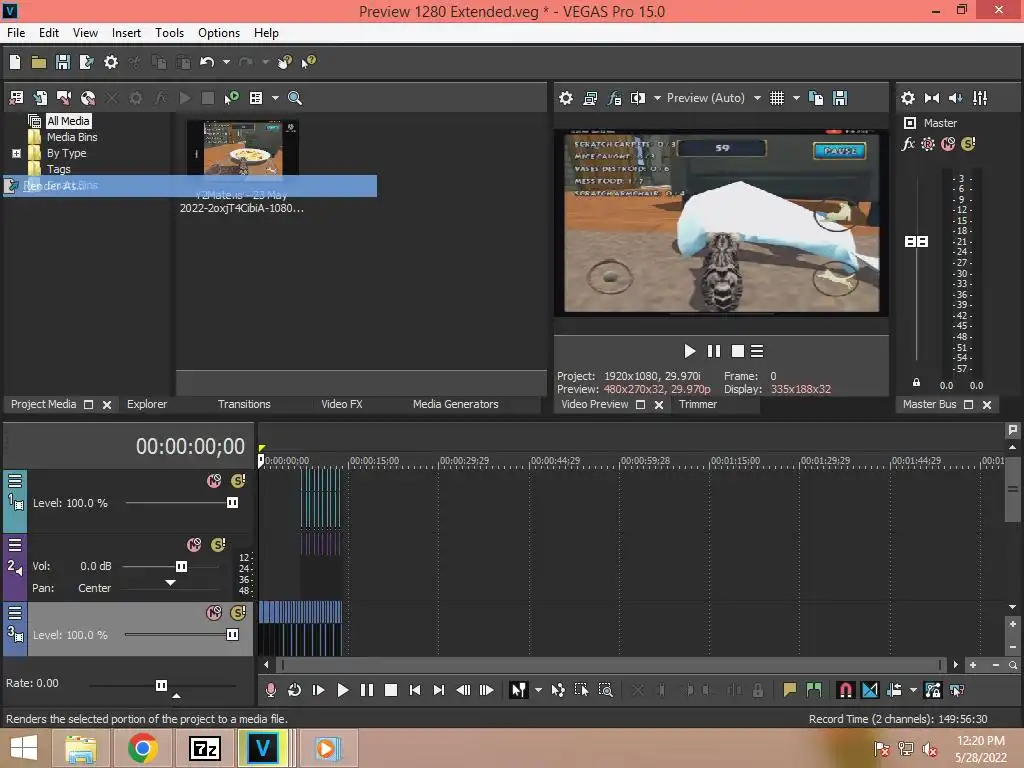Image resolution: width=1024 pixels, height=768 pixels.
Task: Switch to the Video FX tab
Action: click(342, 404)
